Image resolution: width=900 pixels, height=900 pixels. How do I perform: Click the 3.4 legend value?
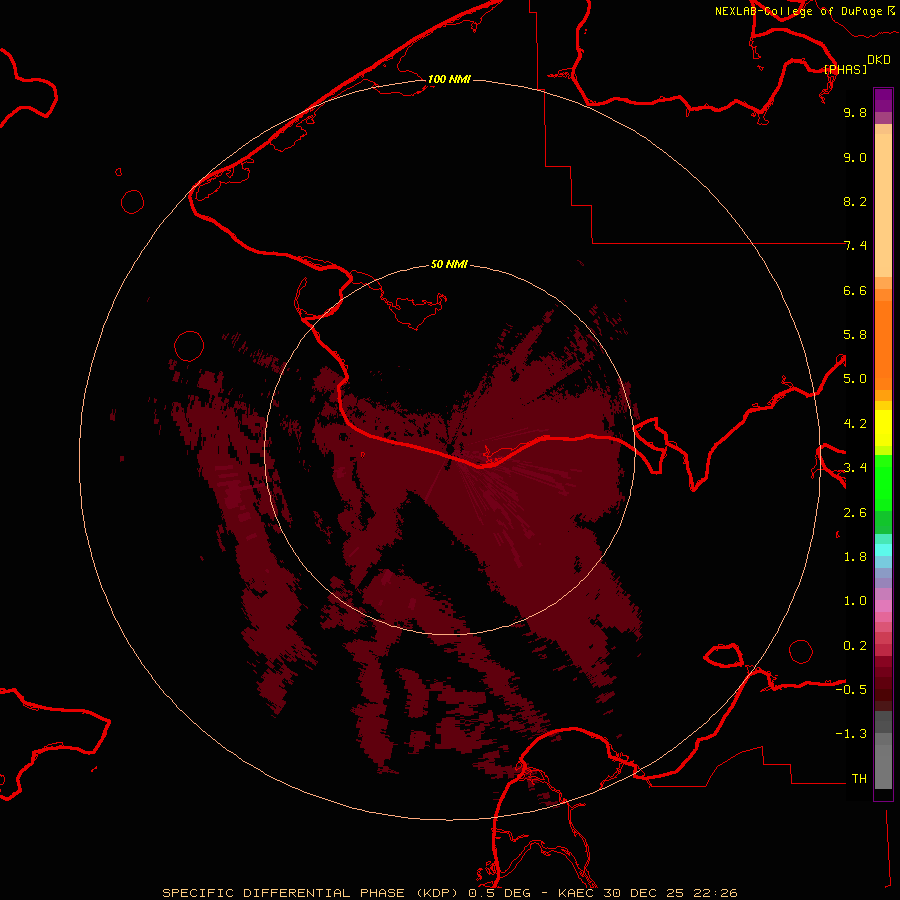click(855, 468)
